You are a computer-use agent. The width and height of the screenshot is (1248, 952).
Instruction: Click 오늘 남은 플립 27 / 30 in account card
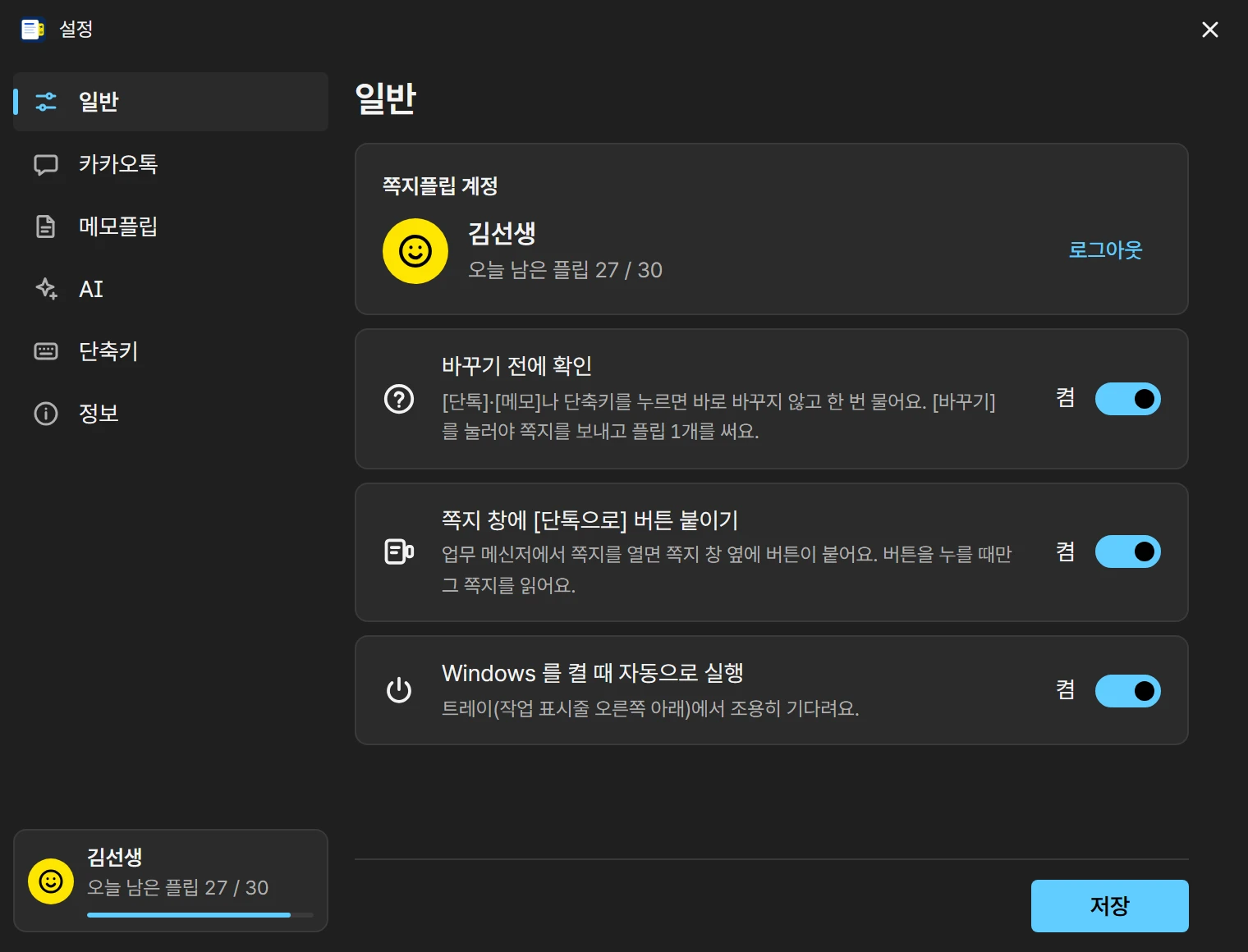point(565,270)
